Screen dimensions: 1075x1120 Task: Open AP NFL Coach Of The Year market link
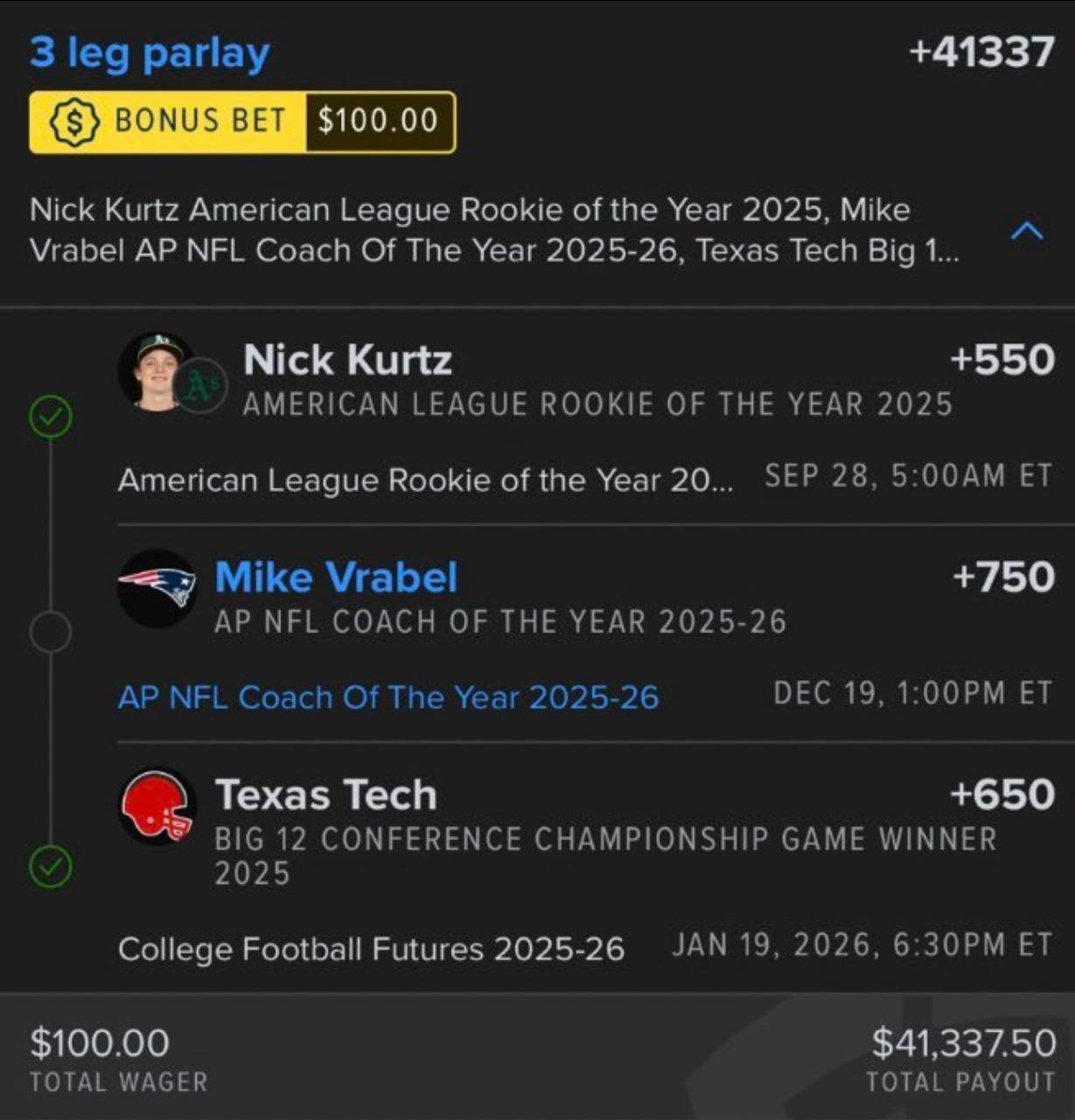pos(387,697)
